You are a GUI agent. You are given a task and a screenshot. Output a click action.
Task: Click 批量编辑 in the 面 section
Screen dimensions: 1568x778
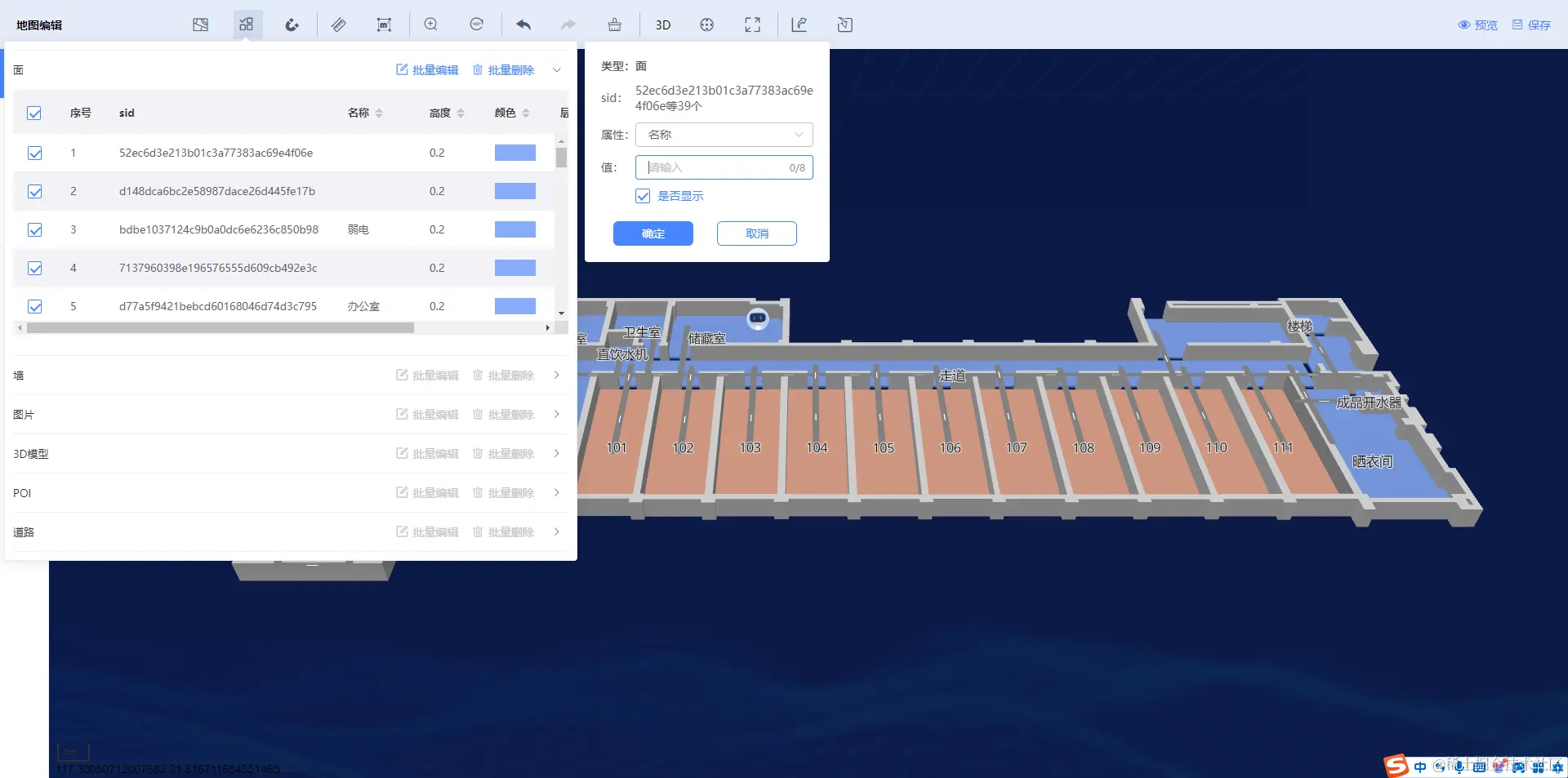(427, 70)
